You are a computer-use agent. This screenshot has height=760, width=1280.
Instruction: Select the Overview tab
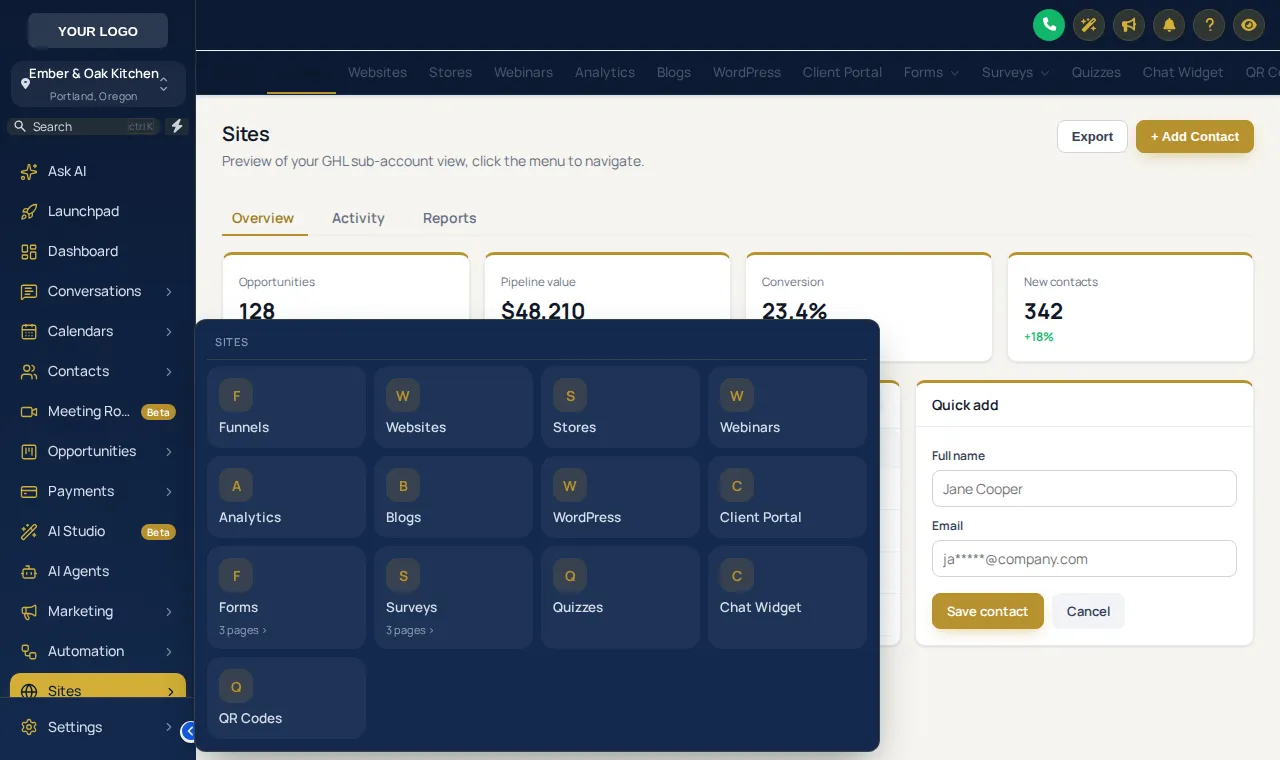pos(263,218)
